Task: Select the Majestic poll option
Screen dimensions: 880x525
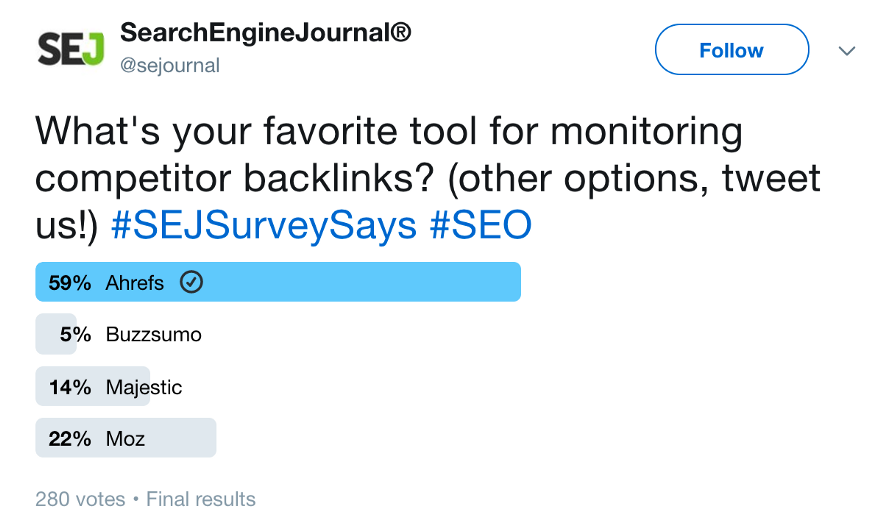Action: click(109, 386)
